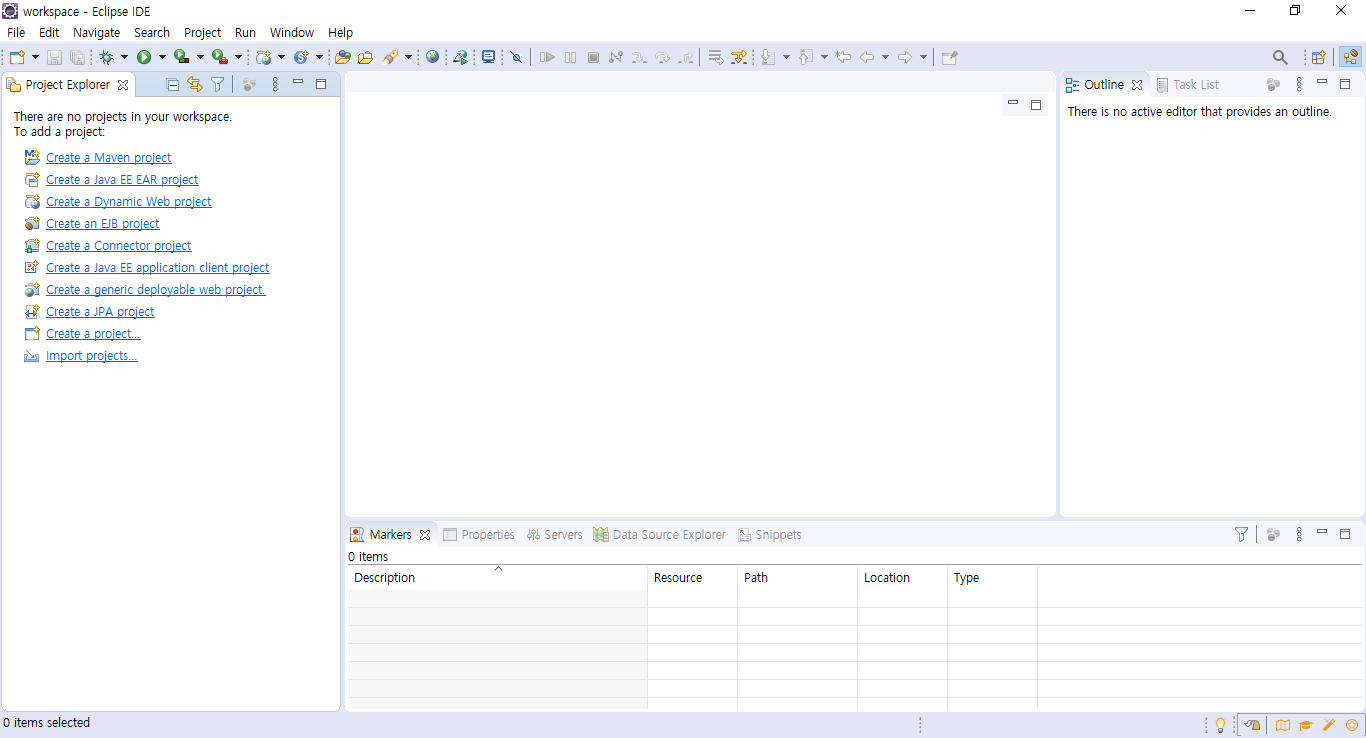Screen dimensions: 1366x738
Task: Toggle the Java EE perspective button
Action: [1350, 58]
